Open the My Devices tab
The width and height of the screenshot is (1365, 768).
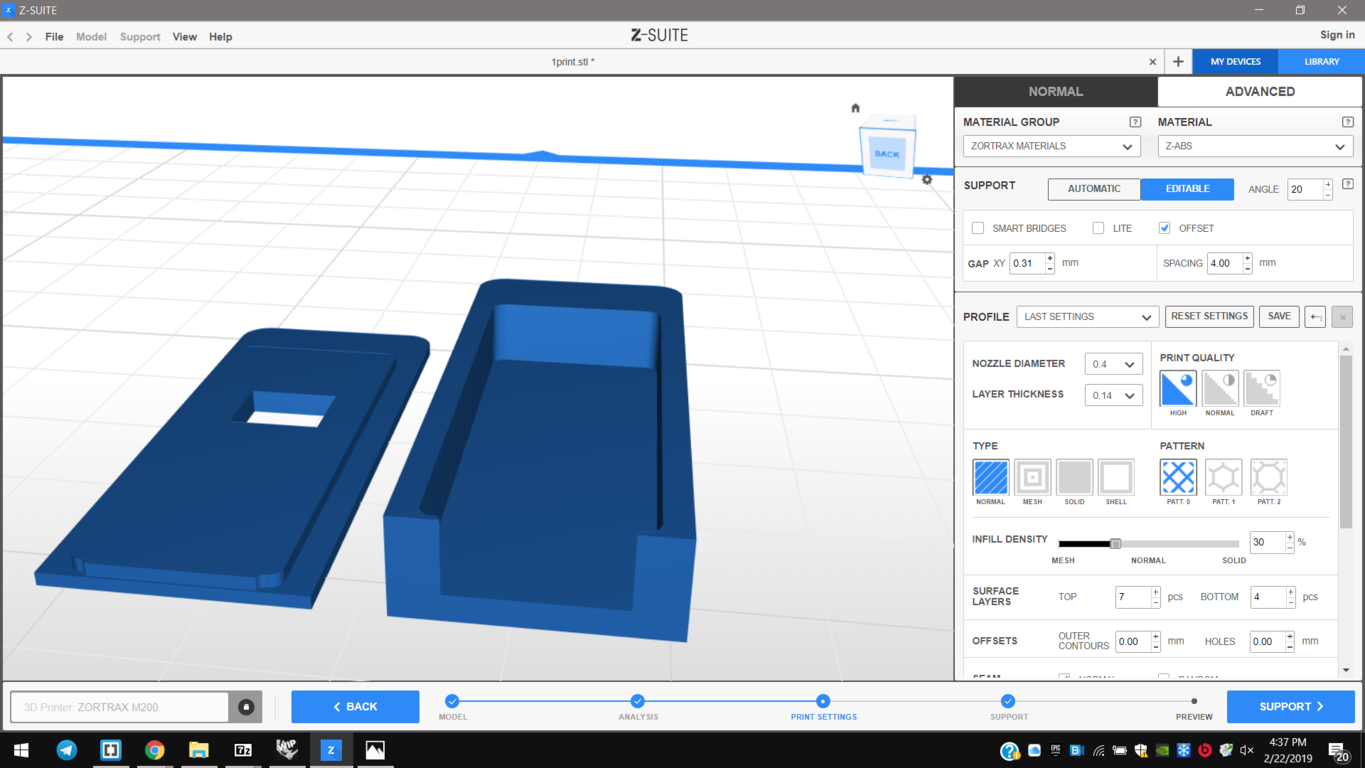point(1236,62)
